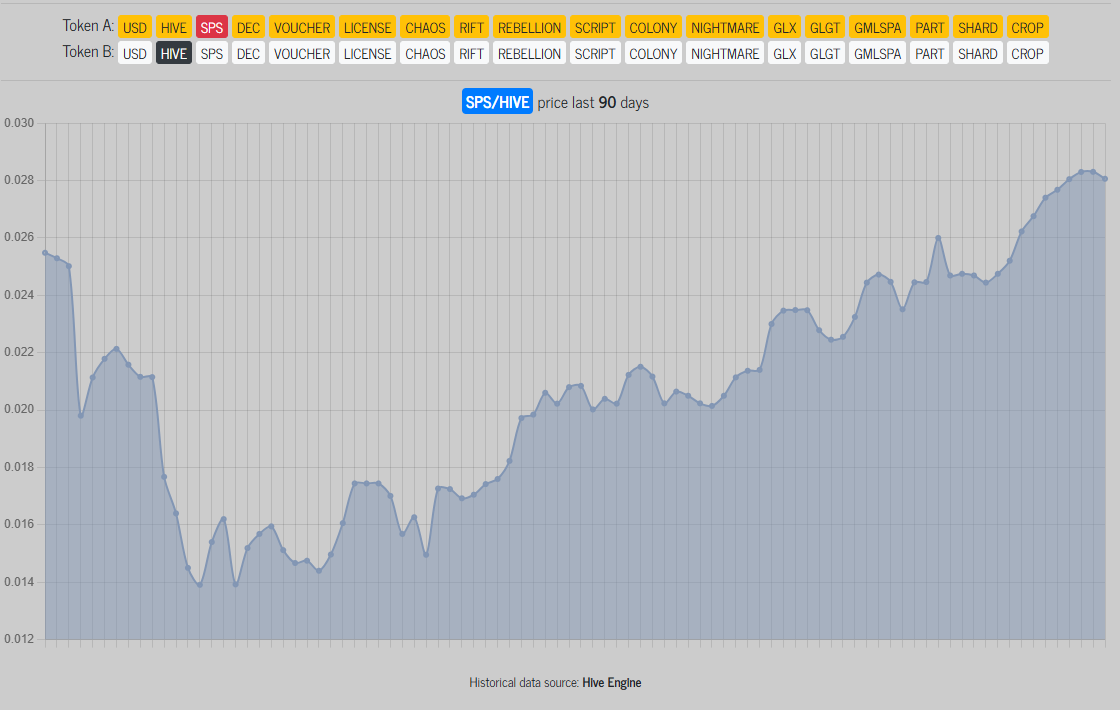Viewport: 1120px width, 710px height.
Task: Pick PART as Token B
Action: 929,53
